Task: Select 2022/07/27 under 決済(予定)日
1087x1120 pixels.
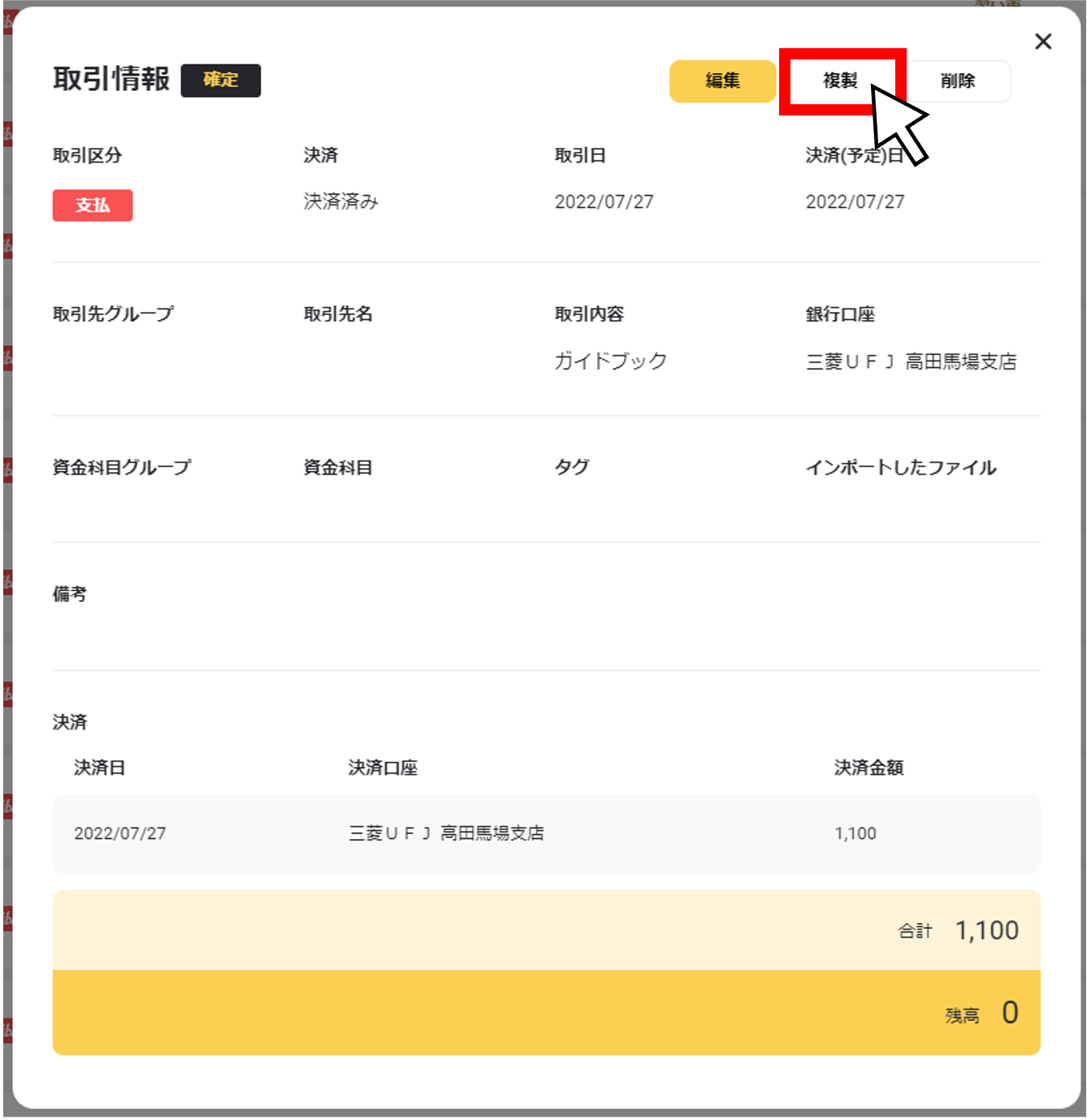Action: pyautogui.click(x=855, y=201)
